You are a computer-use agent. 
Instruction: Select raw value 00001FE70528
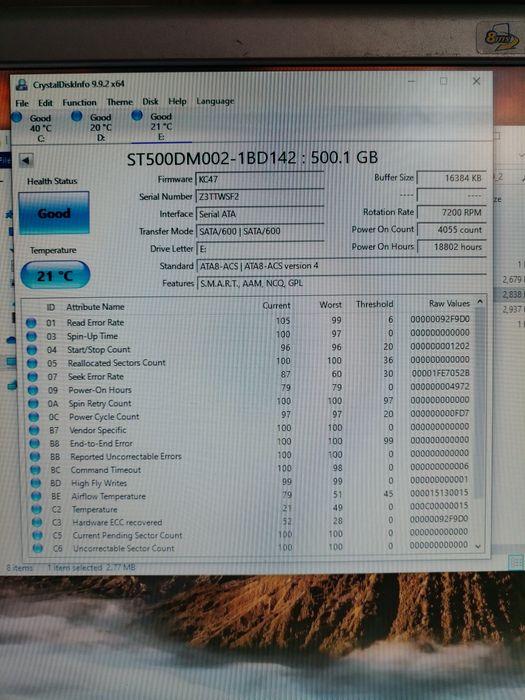click(x=440, y=373)
